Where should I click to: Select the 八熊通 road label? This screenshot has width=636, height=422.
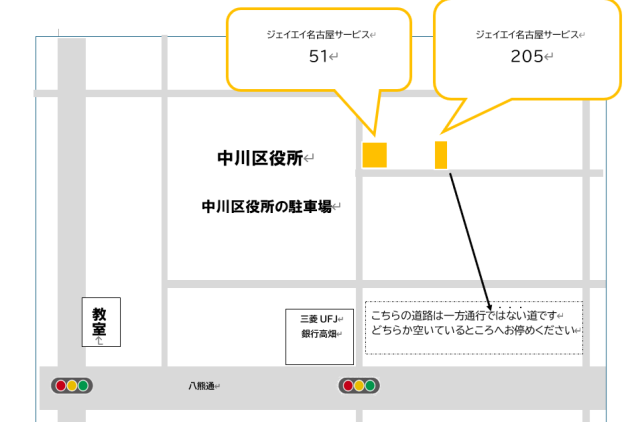click(201, 386)
